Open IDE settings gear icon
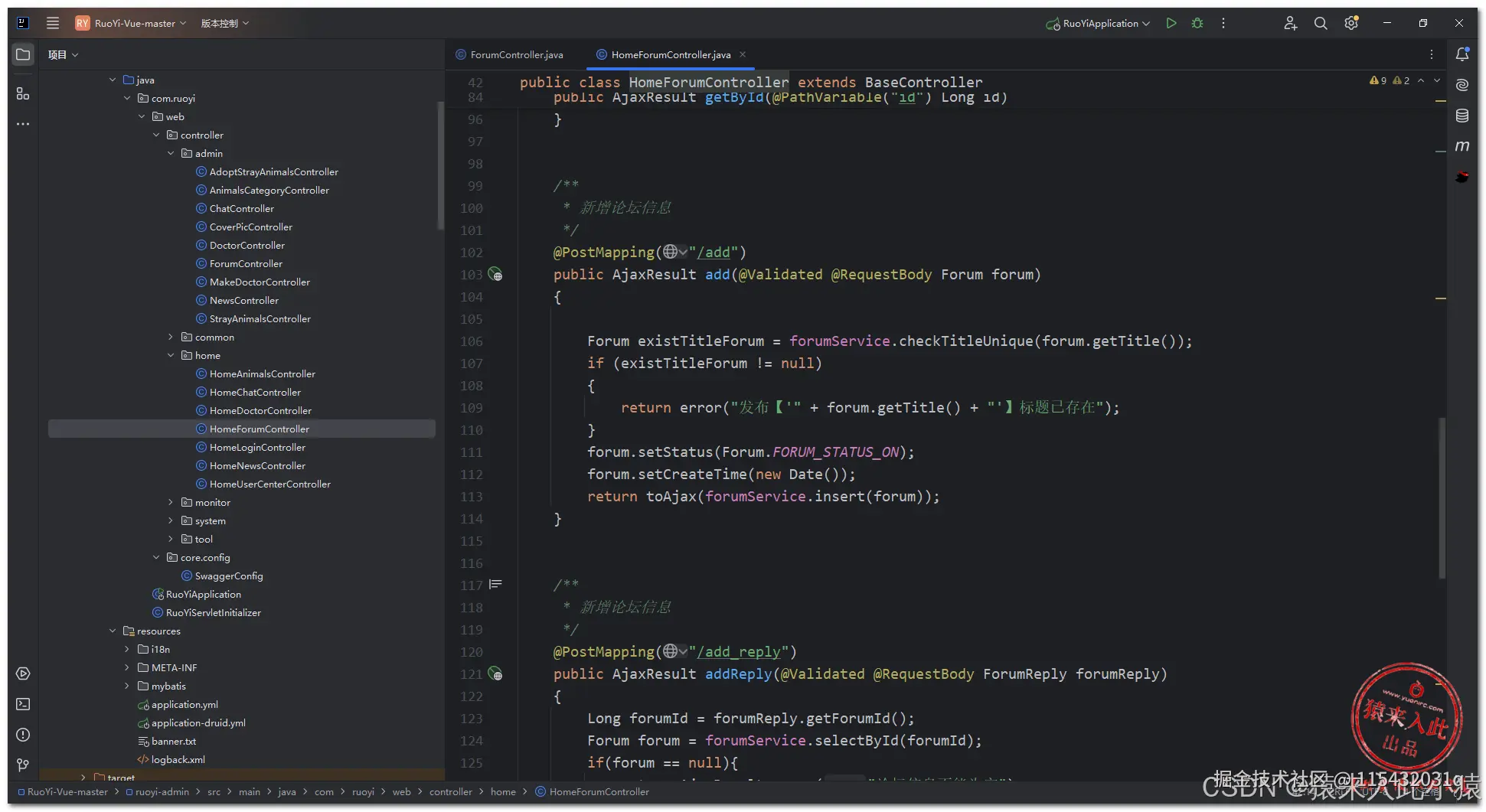1486x812 pixels. coord(1351,23)
